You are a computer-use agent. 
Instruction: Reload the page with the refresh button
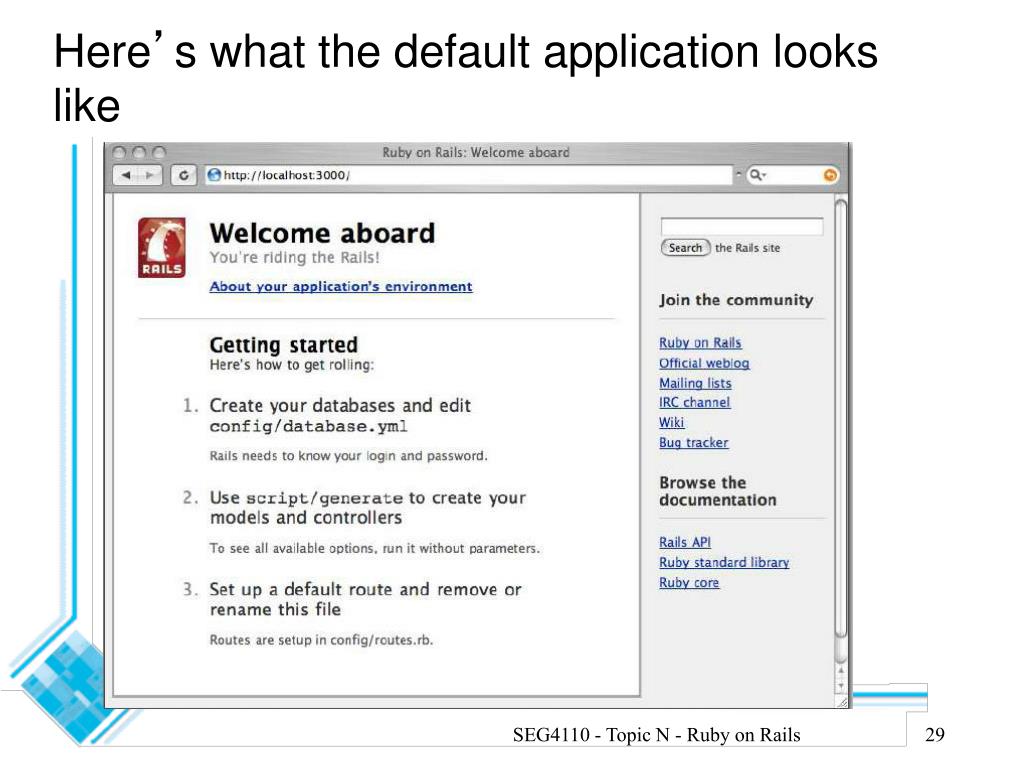[184, 175]
